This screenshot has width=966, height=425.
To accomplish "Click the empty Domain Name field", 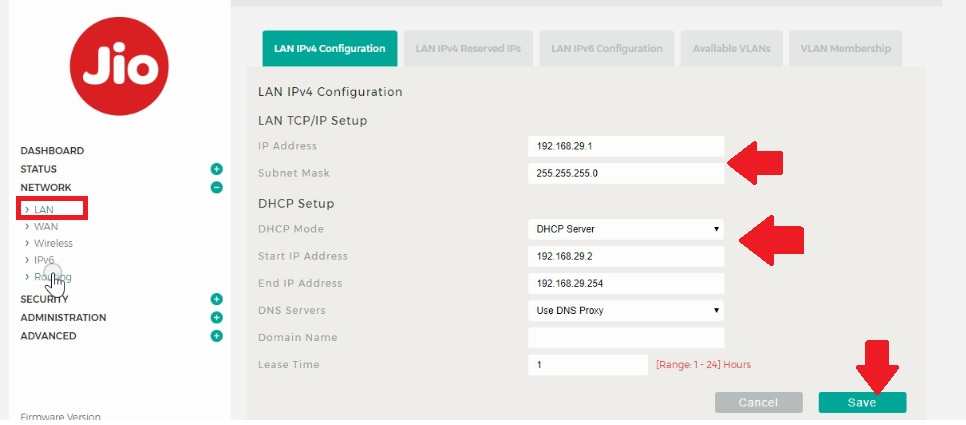I will coord(626,338).
